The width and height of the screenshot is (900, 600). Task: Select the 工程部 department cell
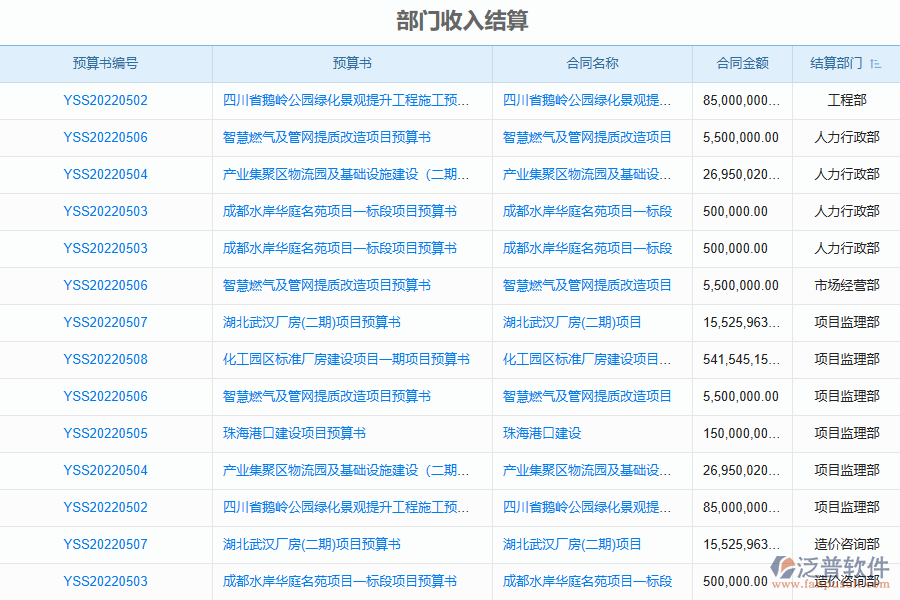point(847,100)
